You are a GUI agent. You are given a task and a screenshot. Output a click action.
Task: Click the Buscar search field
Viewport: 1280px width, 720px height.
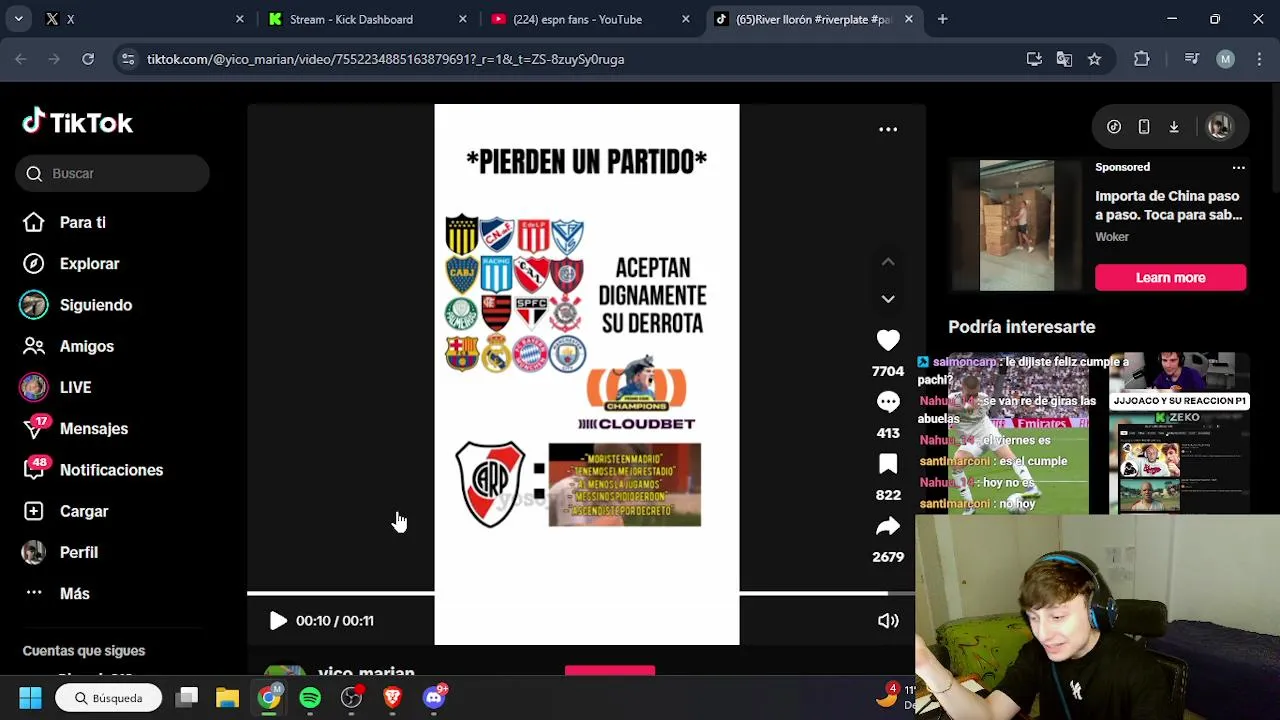(112, 173)
